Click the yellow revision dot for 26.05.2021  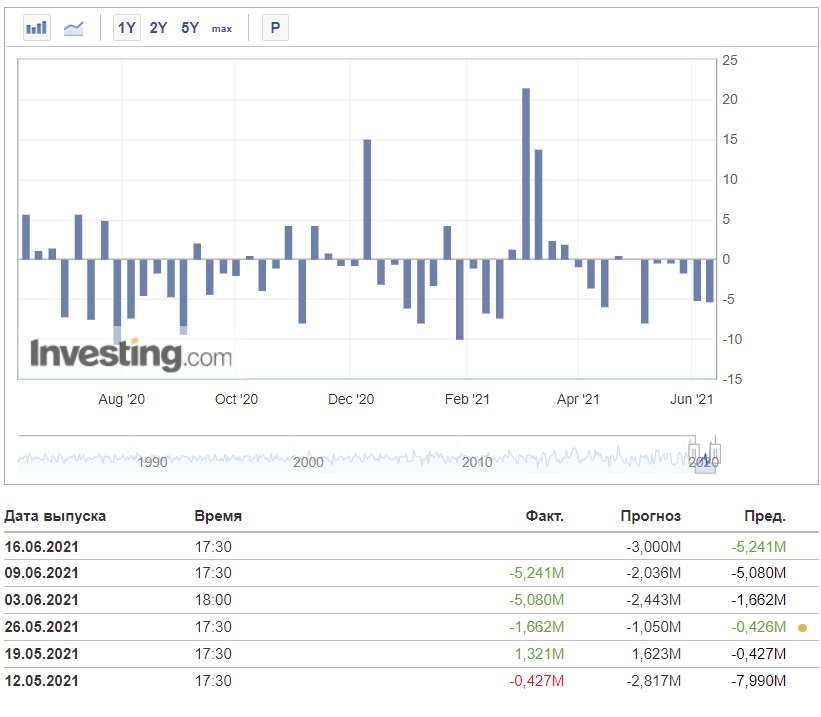click(x=802, y=627)
